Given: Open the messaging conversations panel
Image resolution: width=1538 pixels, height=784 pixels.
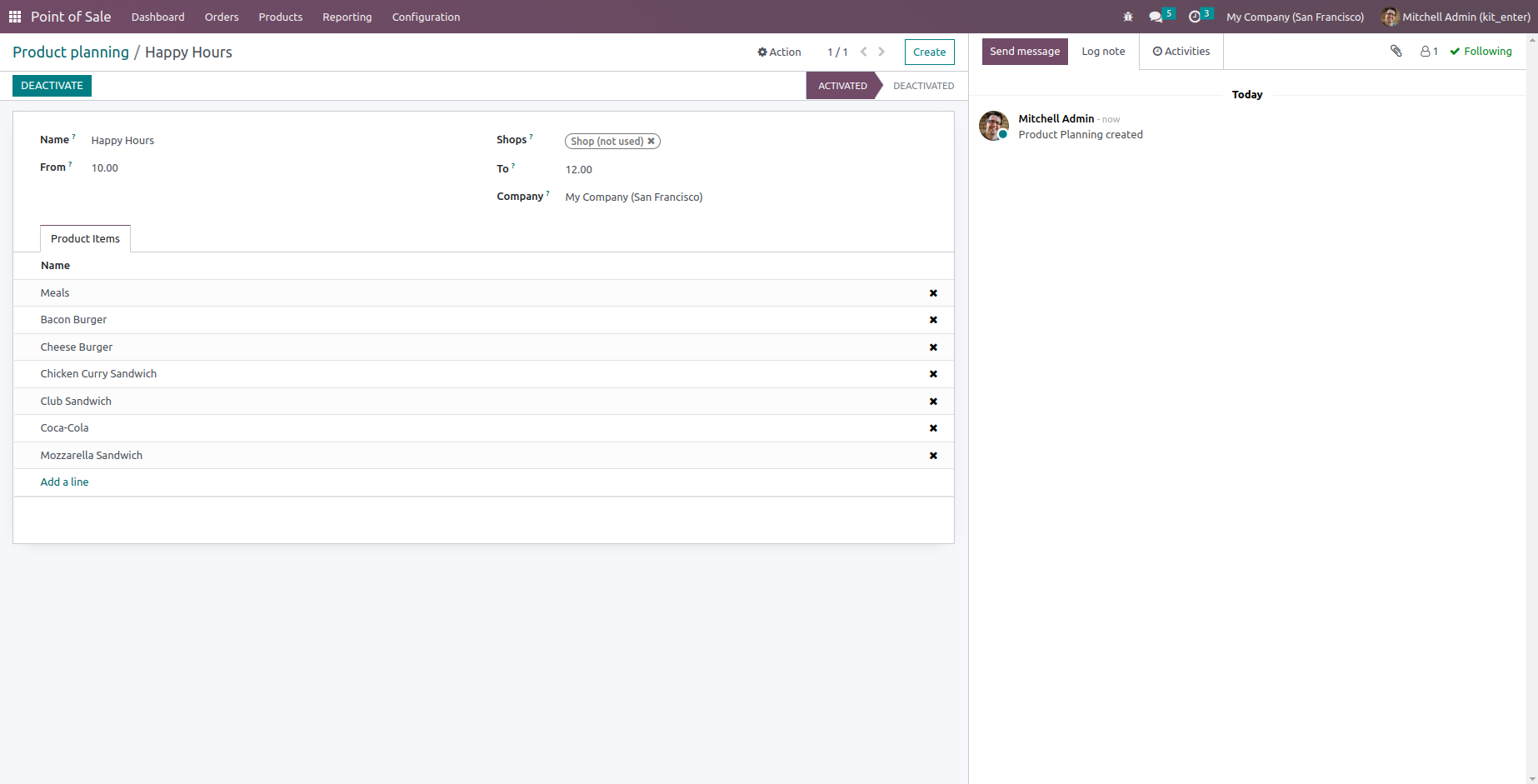Looking at the screenshot, I should 1156,17.
